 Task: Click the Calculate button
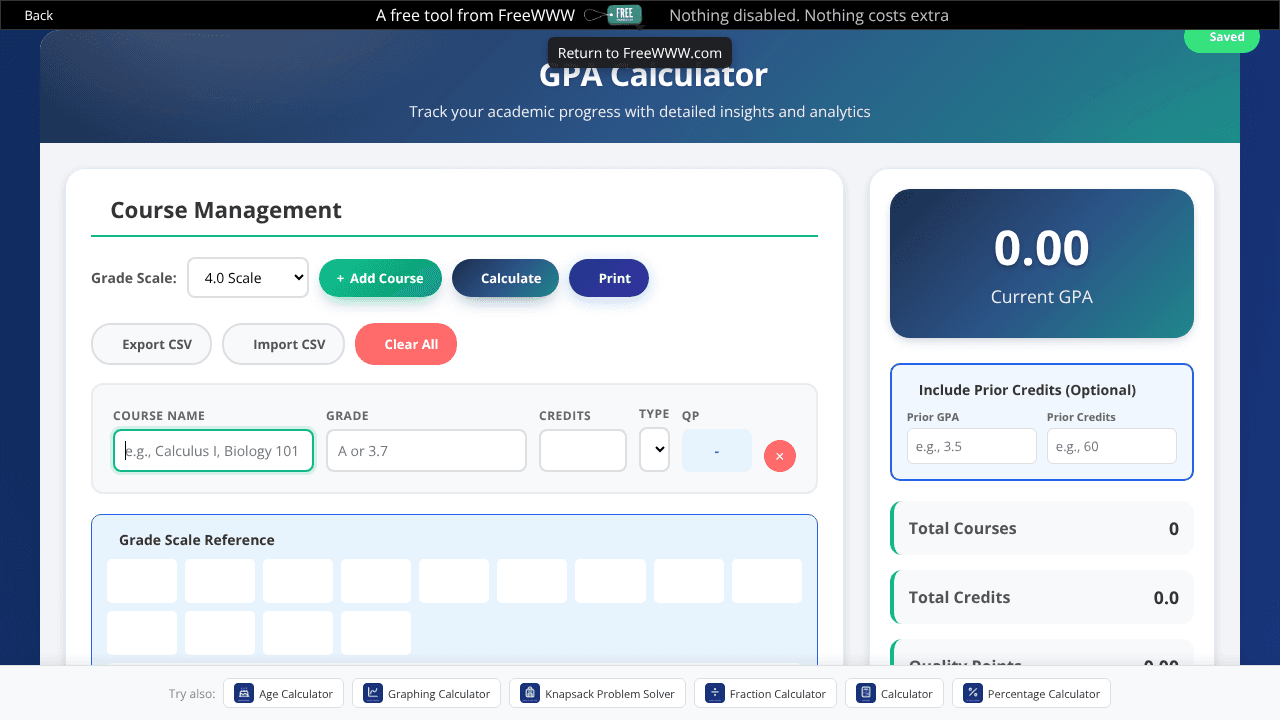[x=505, y=278]
